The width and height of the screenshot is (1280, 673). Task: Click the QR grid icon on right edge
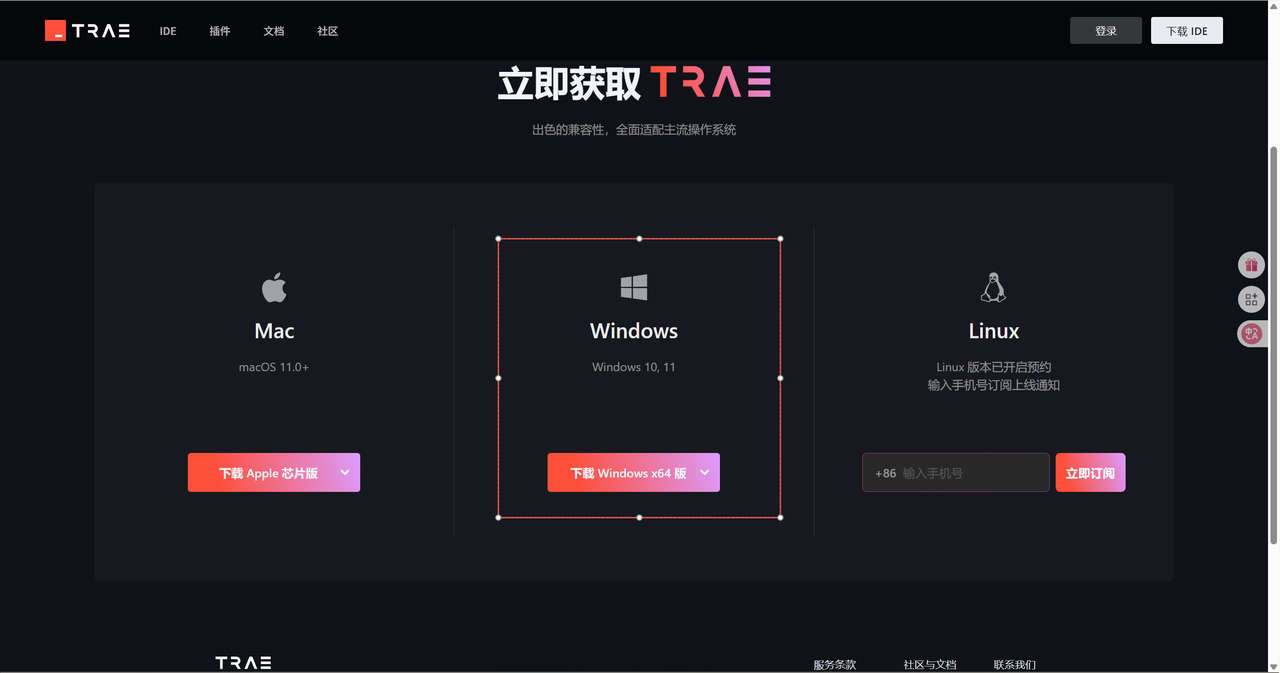pyautogui.click(x=1251, y=299)
